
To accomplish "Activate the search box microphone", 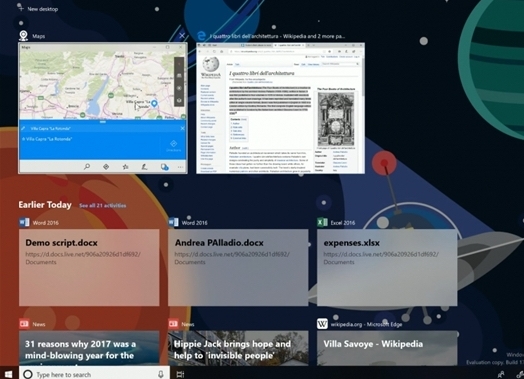I will 161,374.
